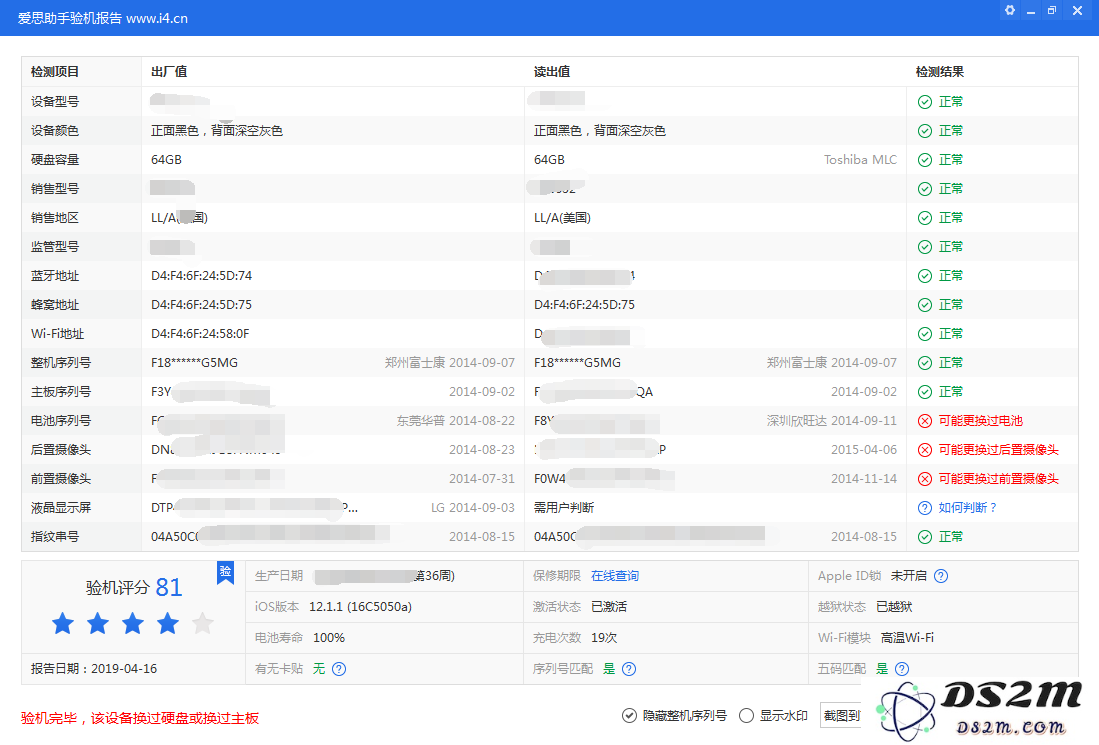Viewport: 1099px width, 745px height.
Task: Click question icon in 液晶显示屏 row
Action: click(924, 508)
